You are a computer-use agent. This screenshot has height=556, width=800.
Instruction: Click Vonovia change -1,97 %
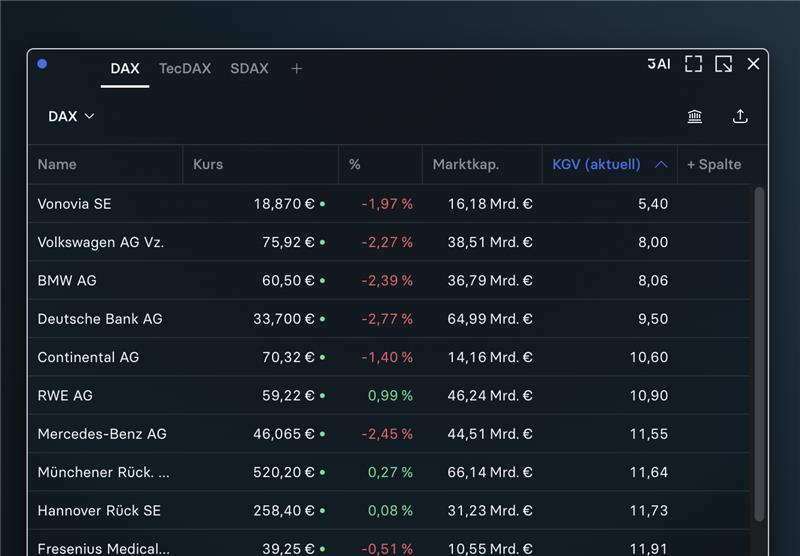[387, 204]
